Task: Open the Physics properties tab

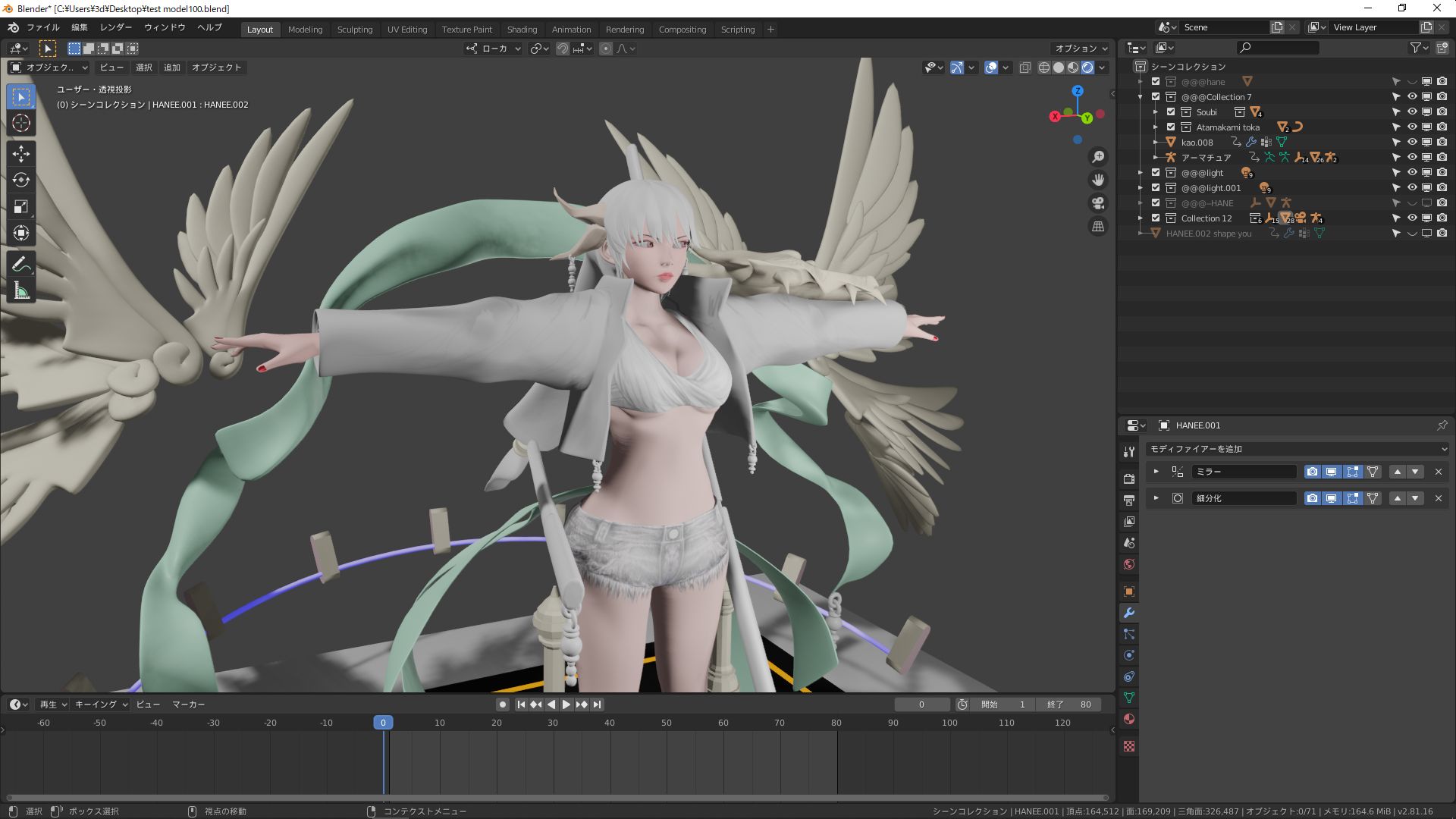Action: 1128,655
